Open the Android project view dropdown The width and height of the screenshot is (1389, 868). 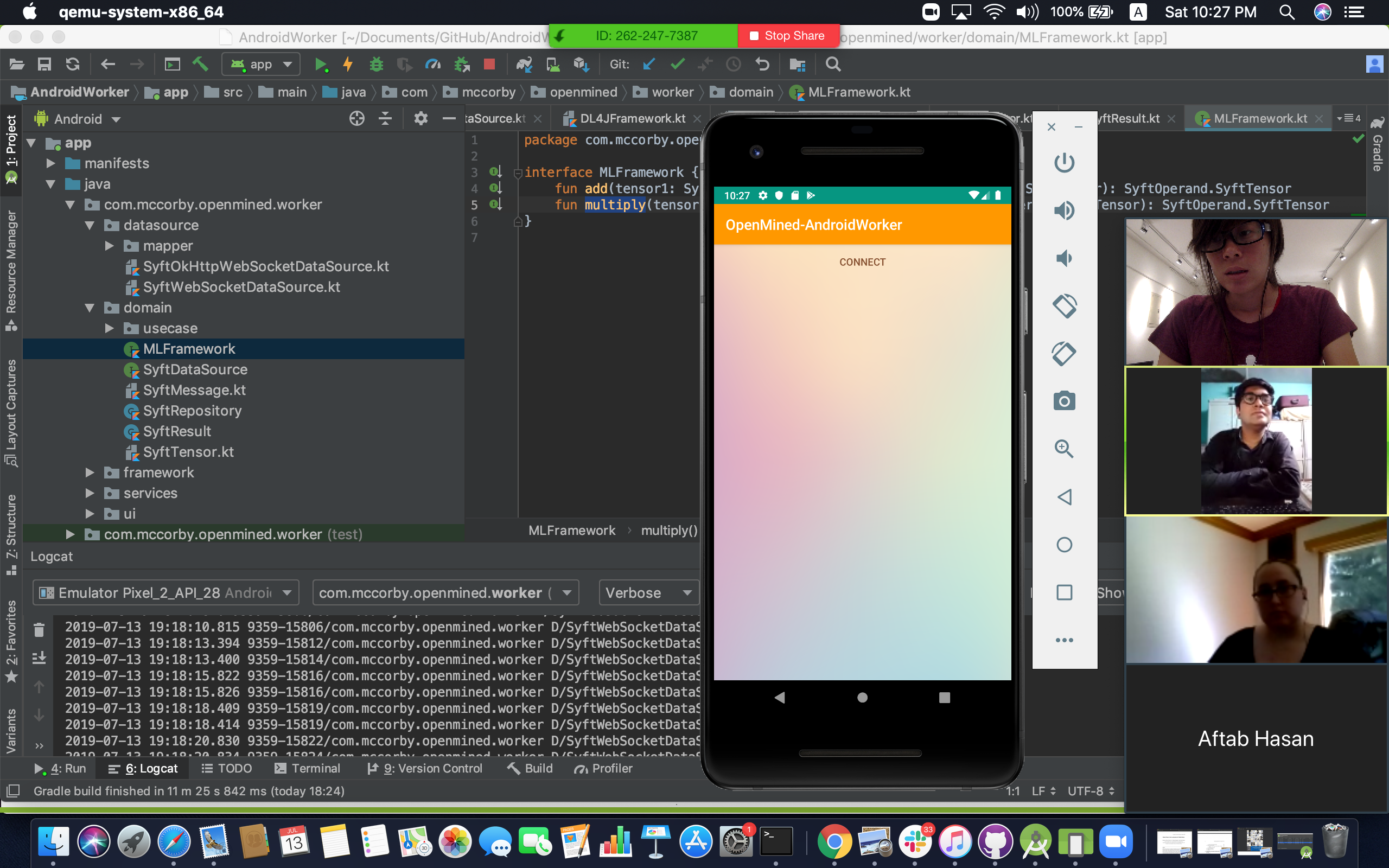pyautogui.click(x=78, y=119)
